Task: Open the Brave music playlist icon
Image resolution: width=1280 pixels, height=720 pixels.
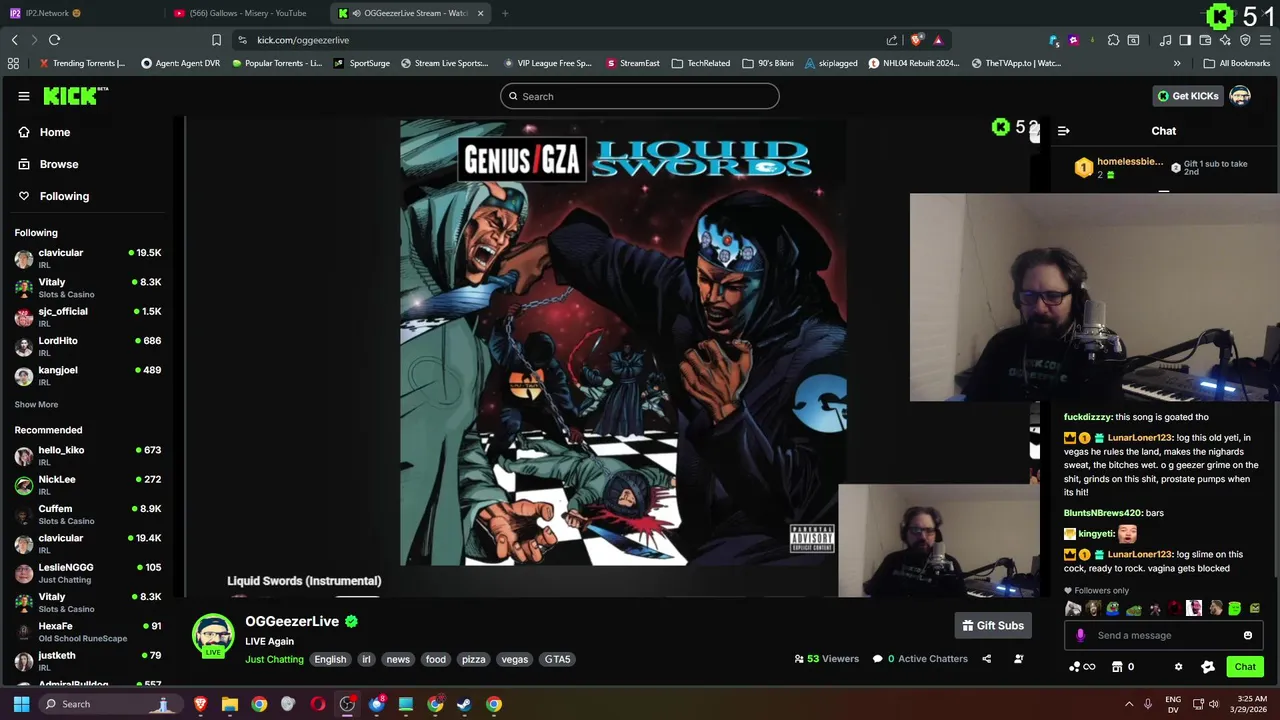Action: [1165, 40]
